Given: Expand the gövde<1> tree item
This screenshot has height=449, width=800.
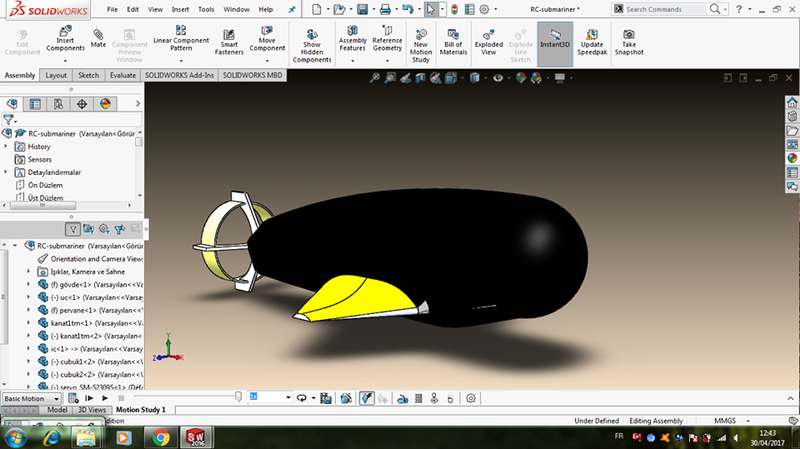Looking at the screenshot, I should pyautogui.click(x=28, y=284).
